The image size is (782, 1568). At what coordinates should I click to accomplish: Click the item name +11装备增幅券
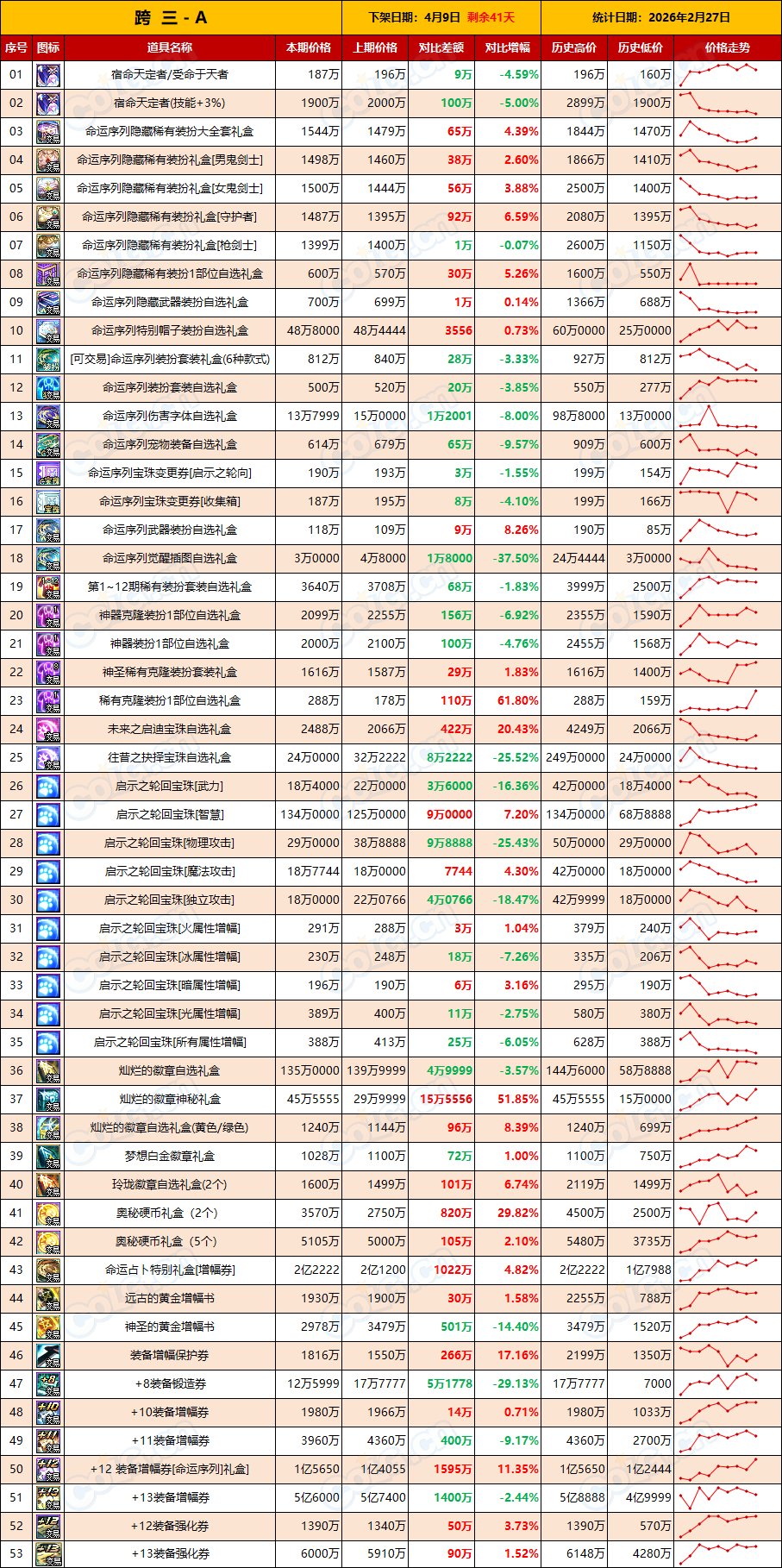tap(170, 1441)
